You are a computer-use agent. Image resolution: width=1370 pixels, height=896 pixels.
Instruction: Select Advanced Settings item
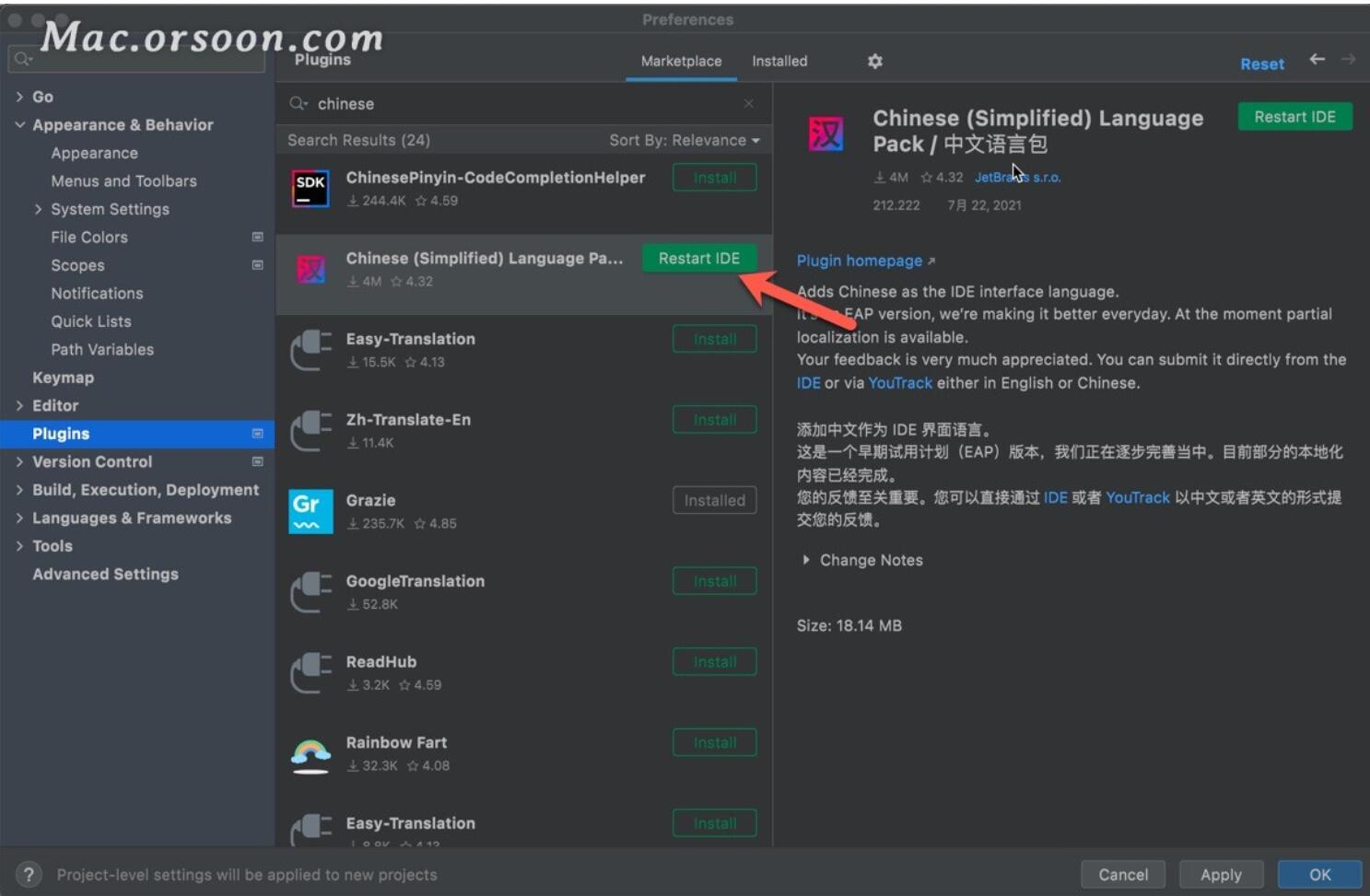pyautogui.click(x=105, y=574)
